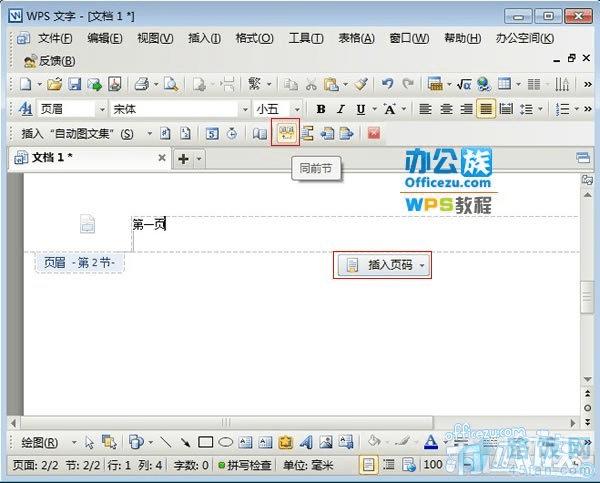
Task: Close the header and footer toolbar
Action: pyautogui.click(x=373, y=133)
